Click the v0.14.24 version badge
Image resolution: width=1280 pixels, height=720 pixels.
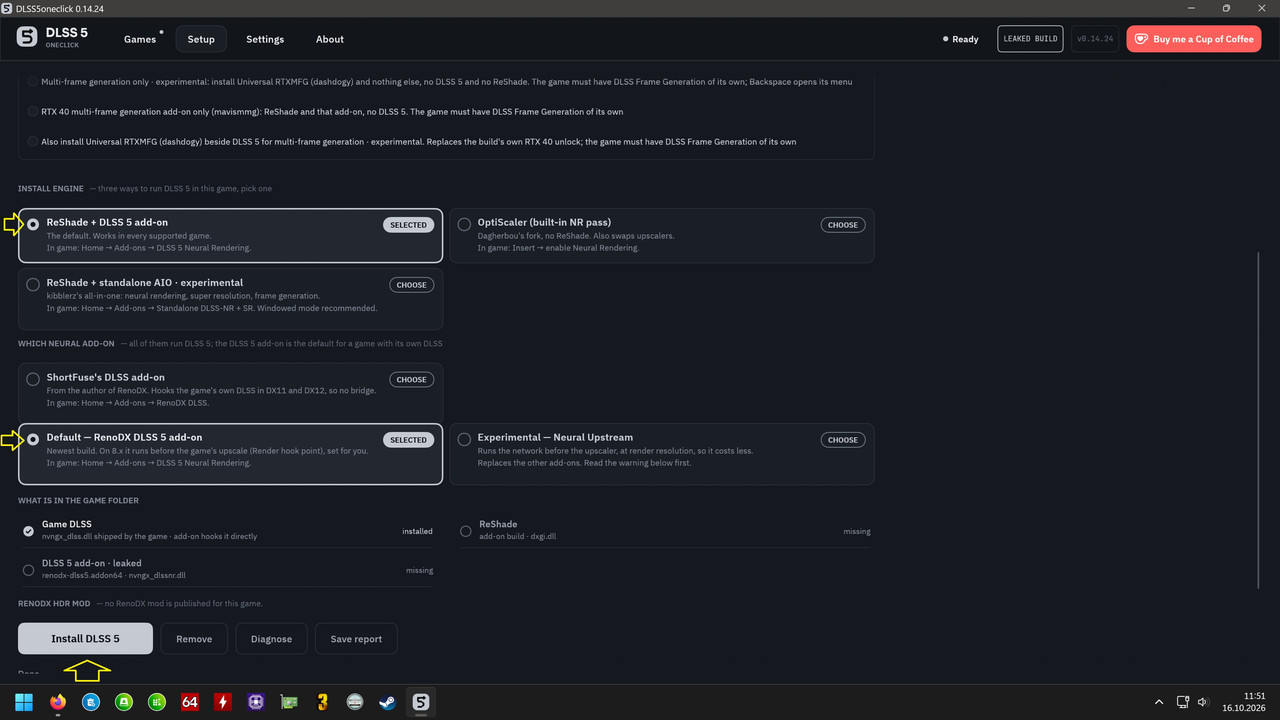click(x=1095, y=39)
